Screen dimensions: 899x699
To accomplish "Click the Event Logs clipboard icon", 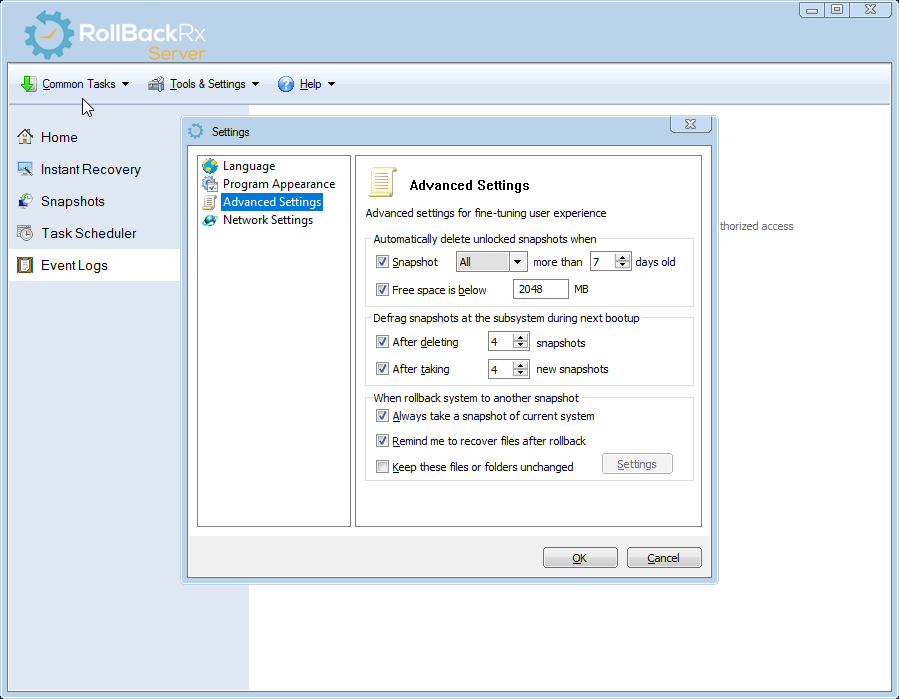I will tap(25, 265).
